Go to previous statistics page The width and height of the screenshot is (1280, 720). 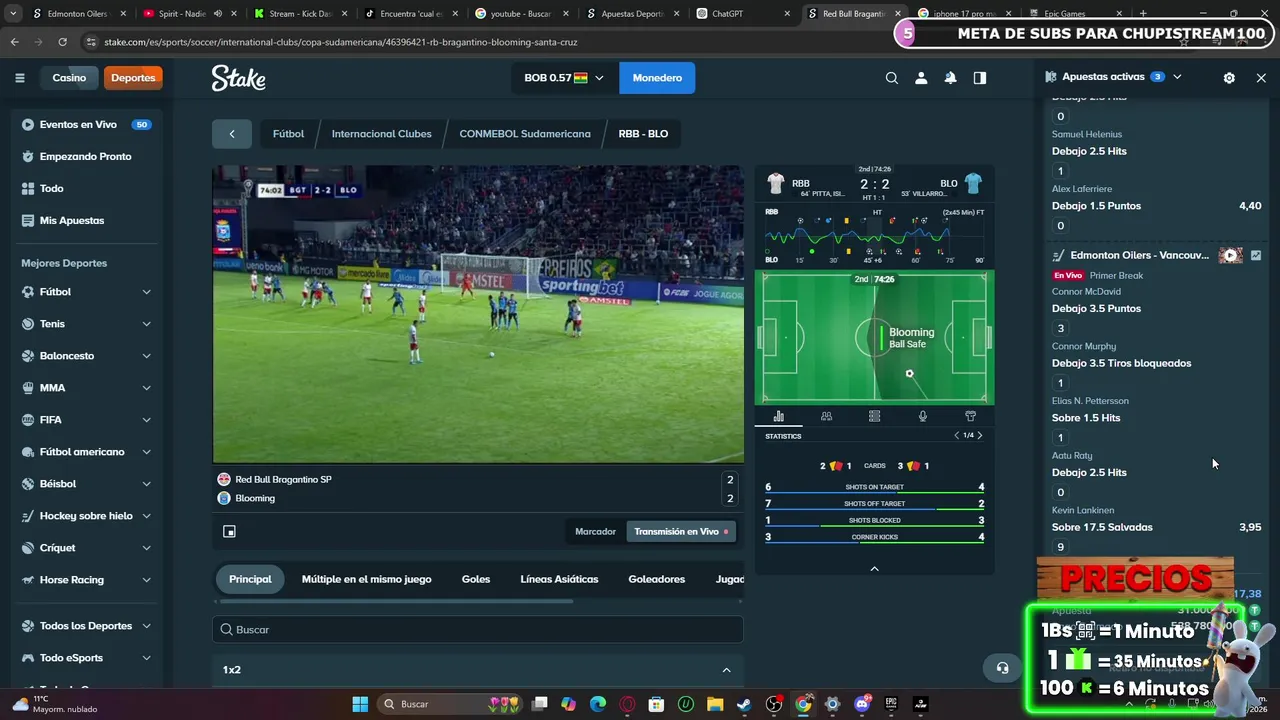pos(956,436)
